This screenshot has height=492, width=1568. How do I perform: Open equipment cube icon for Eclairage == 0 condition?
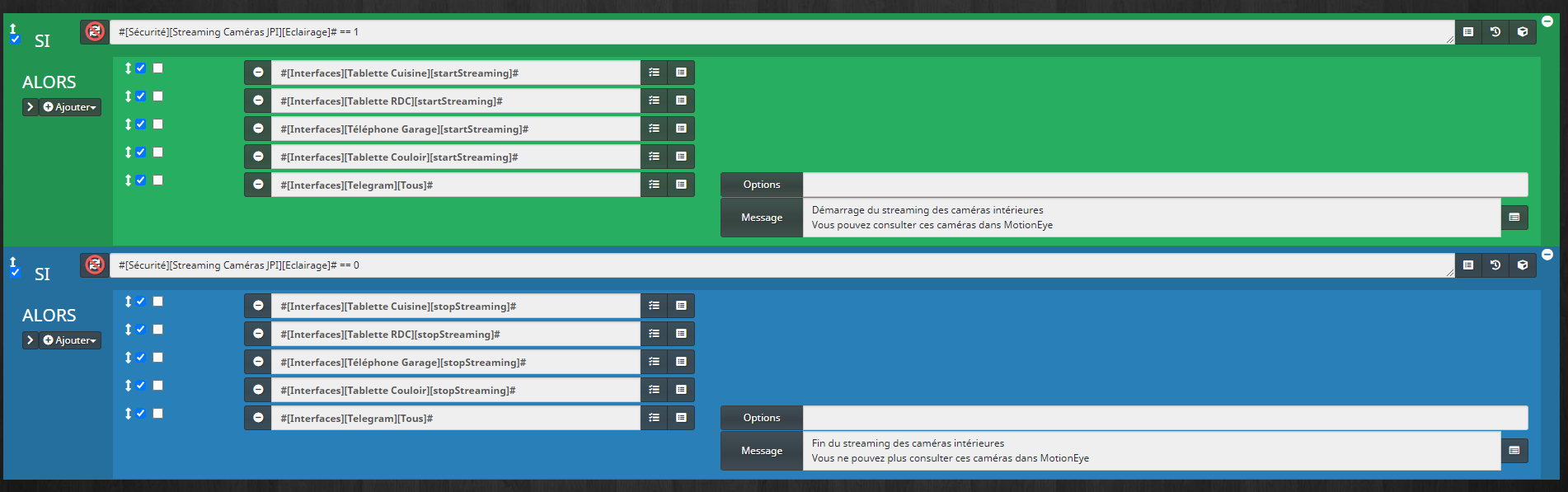coord(1523,265)
